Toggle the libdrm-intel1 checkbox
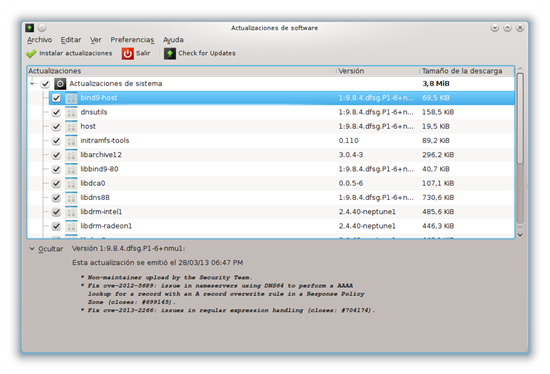 pos(56,212)
